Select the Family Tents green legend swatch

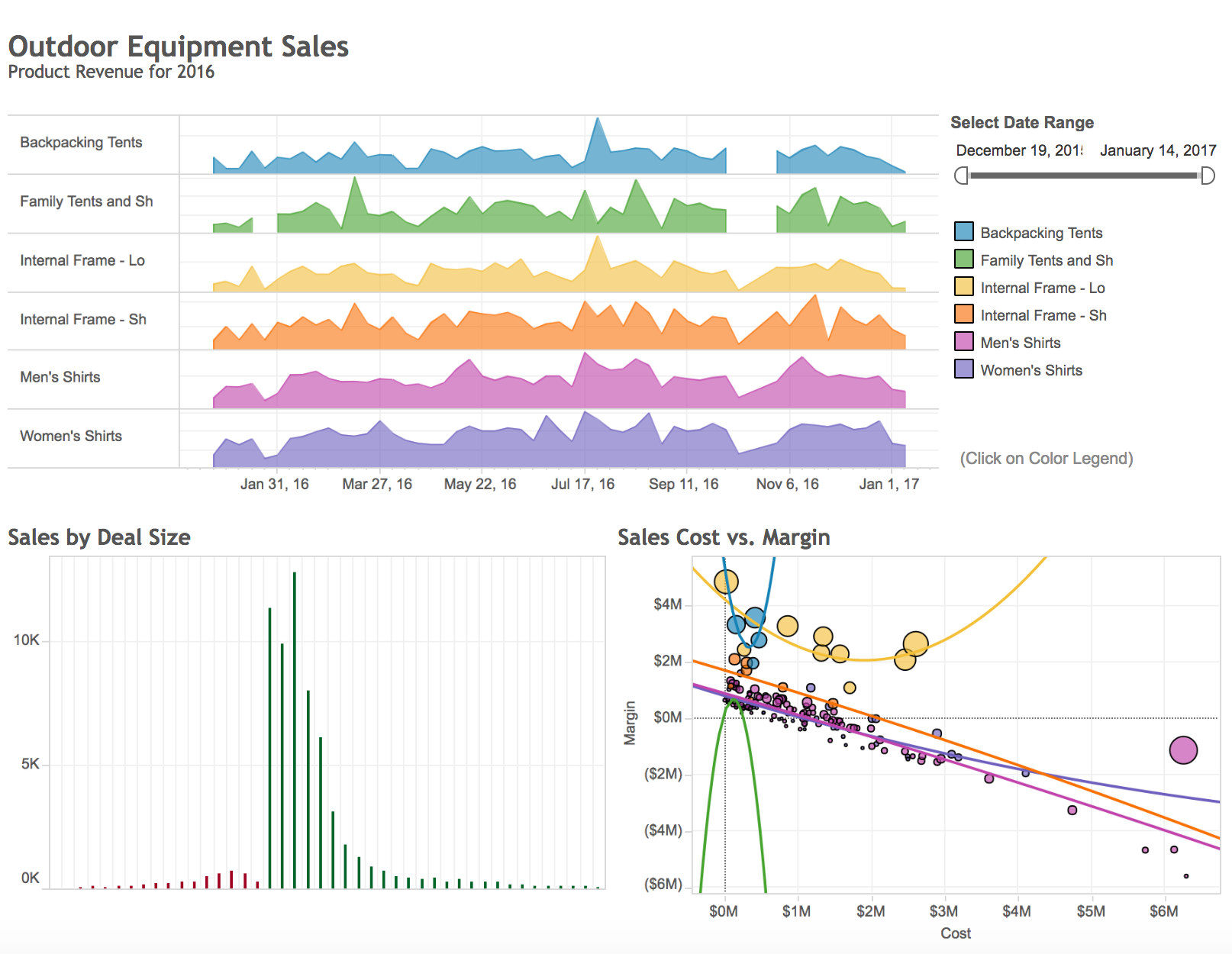pos(964,259)
